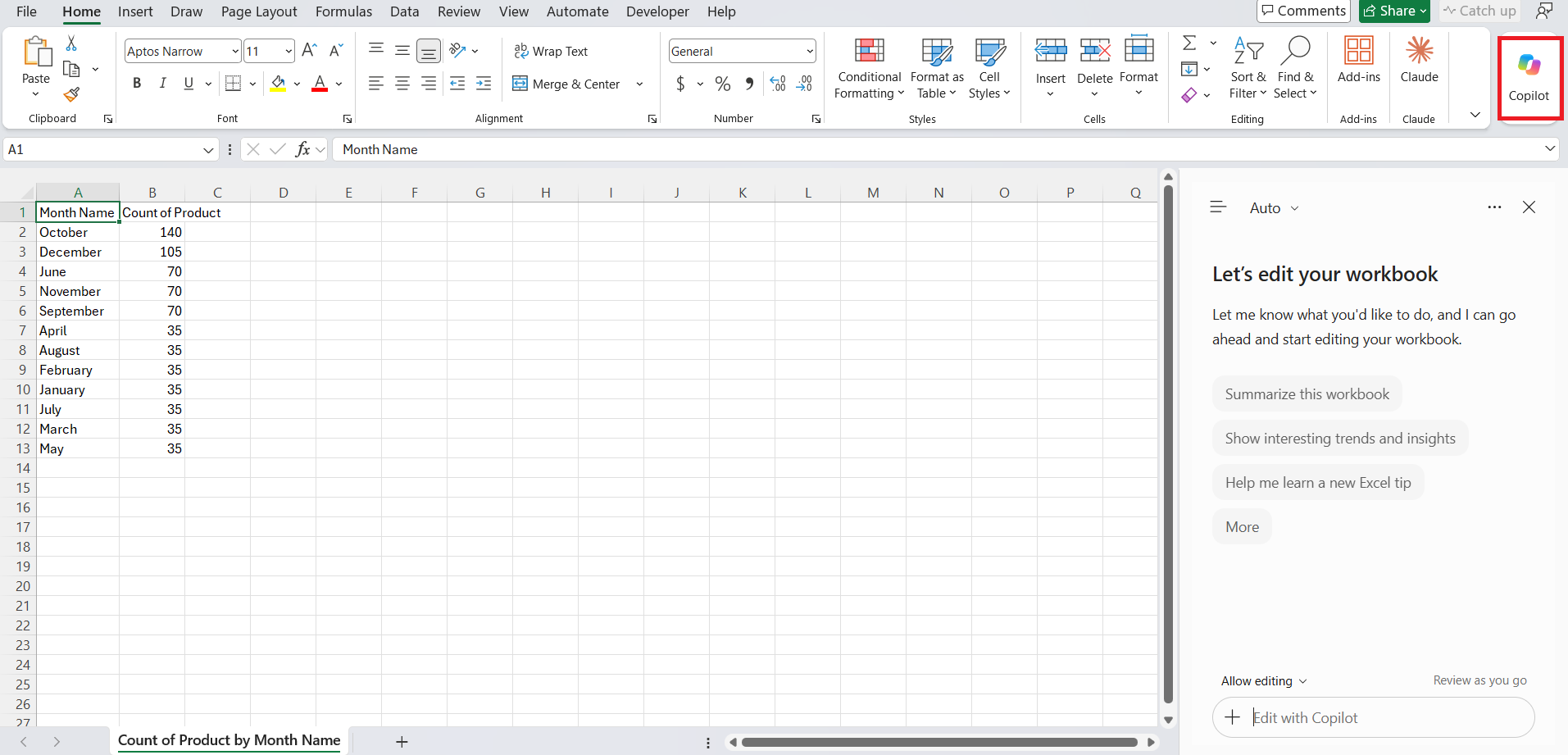Viewport: 1568px width, 755px height.
Task: Decrease decimal places
Action: (x=804, y=84)
